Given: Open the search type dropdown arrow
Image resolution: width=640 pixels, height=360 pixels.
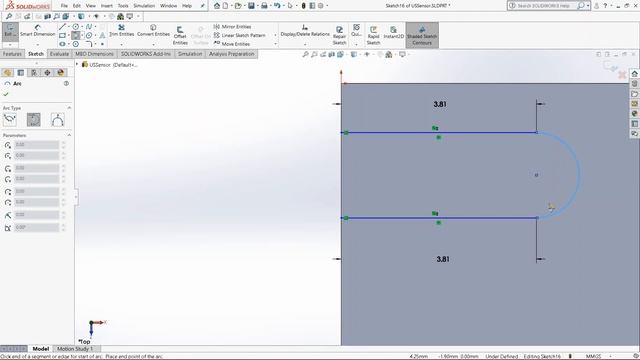Looking at the screenshot, I should 588,6.
